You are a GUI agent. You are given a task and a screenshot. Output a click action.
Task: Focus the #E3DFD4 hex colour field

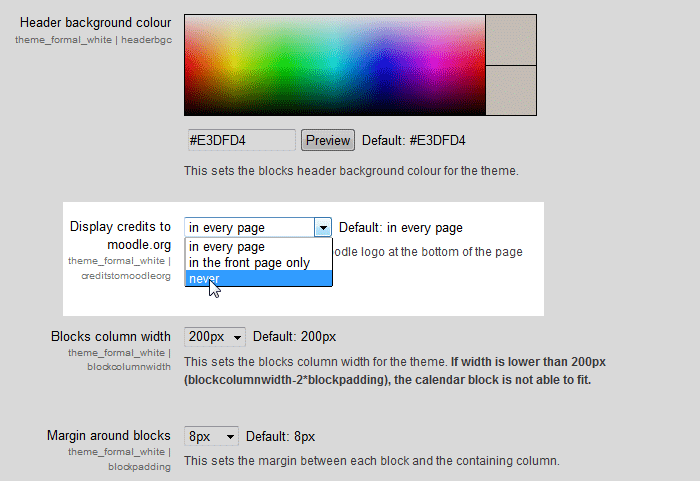(x=240, y=141)
